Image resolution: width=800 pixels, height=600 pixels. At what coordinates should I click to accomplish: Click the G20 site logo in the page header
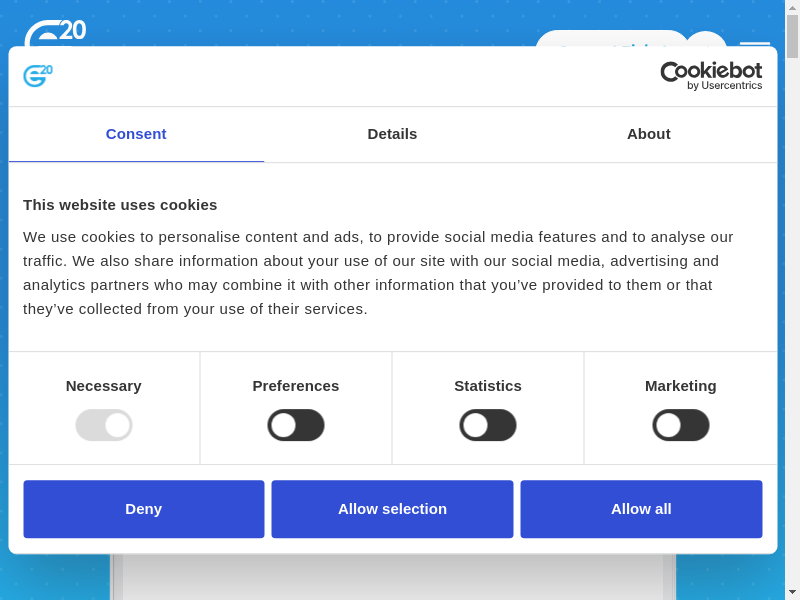[x=55, y=32]
